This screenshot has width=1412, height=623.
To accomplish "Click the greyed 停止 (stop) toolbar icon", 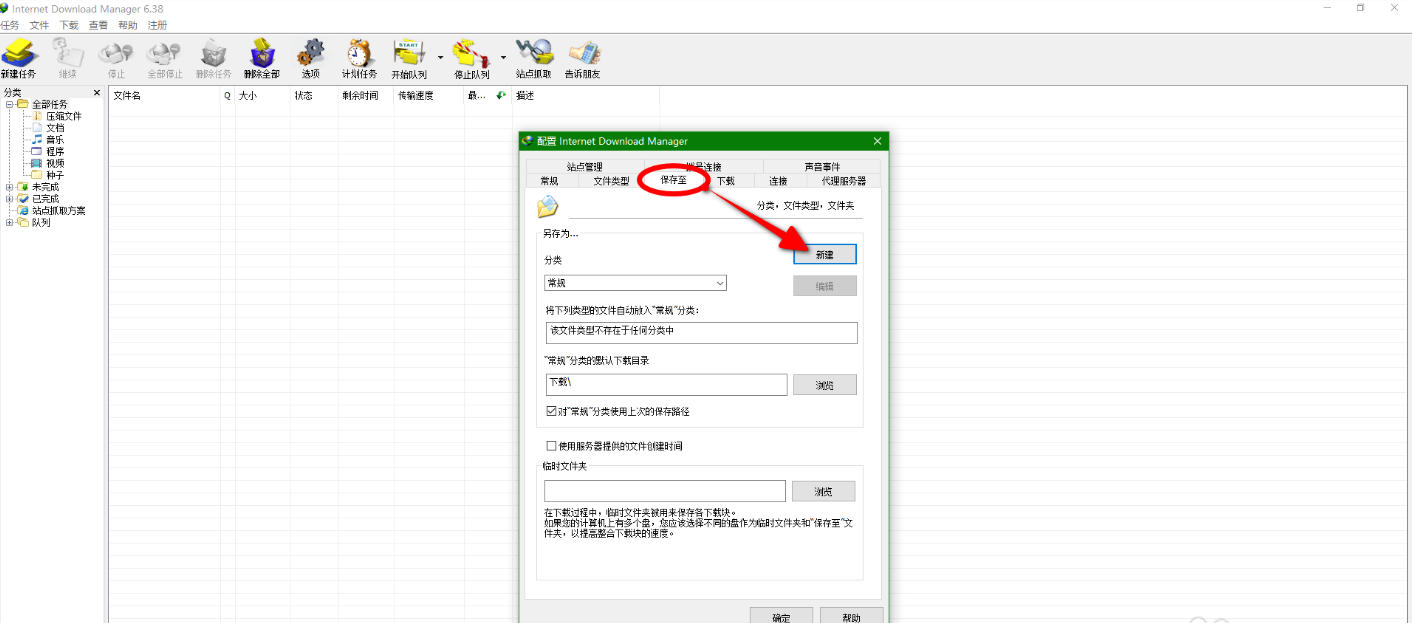I will [116, 59].
